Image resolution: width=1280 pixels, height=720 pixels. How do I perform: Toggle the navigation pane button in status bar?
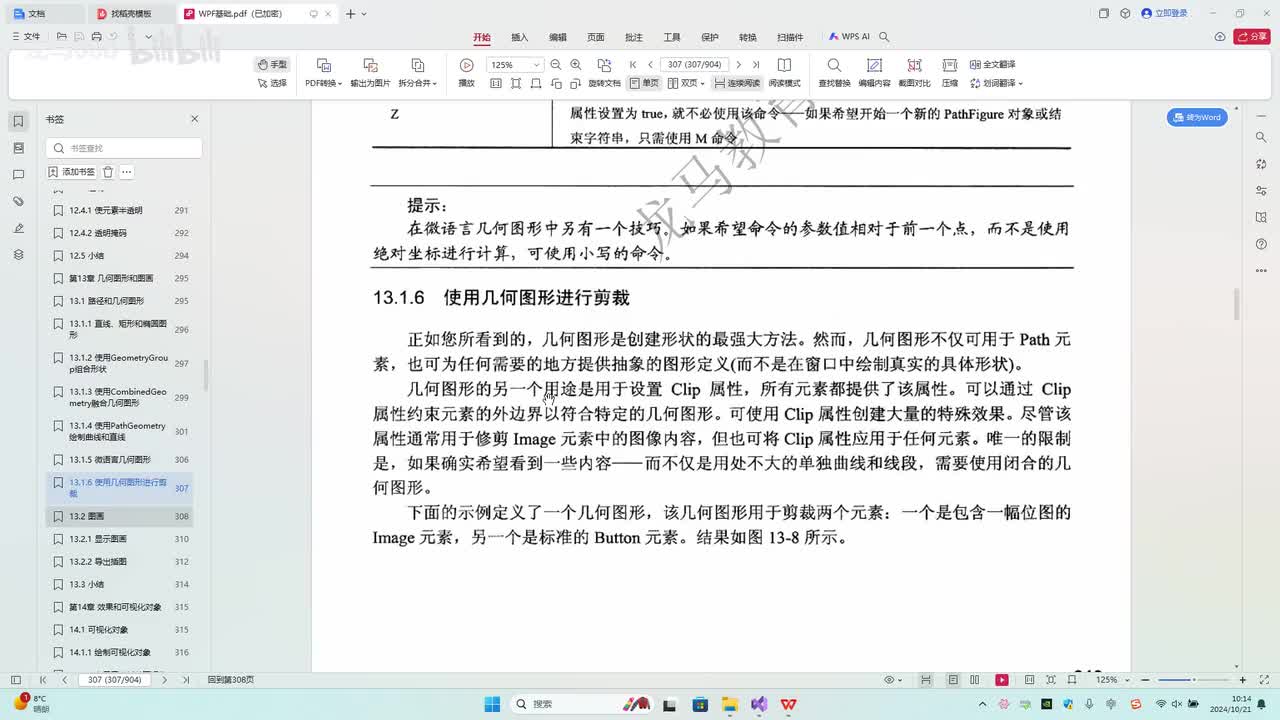click(14, 680)
